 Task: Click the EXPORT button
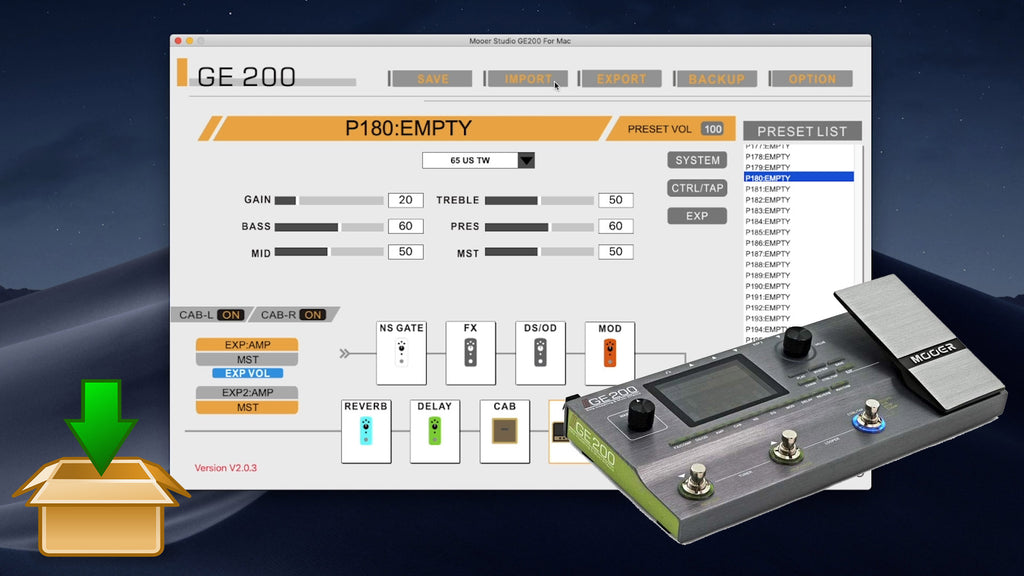(x=621, y=78)
